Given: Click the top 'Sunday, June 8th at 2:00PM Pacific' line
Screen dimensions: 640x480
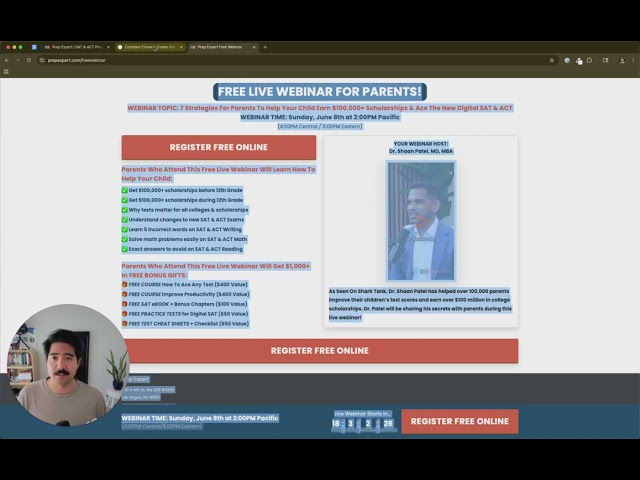Looking at the screenshot, I should tap(320, 117).
